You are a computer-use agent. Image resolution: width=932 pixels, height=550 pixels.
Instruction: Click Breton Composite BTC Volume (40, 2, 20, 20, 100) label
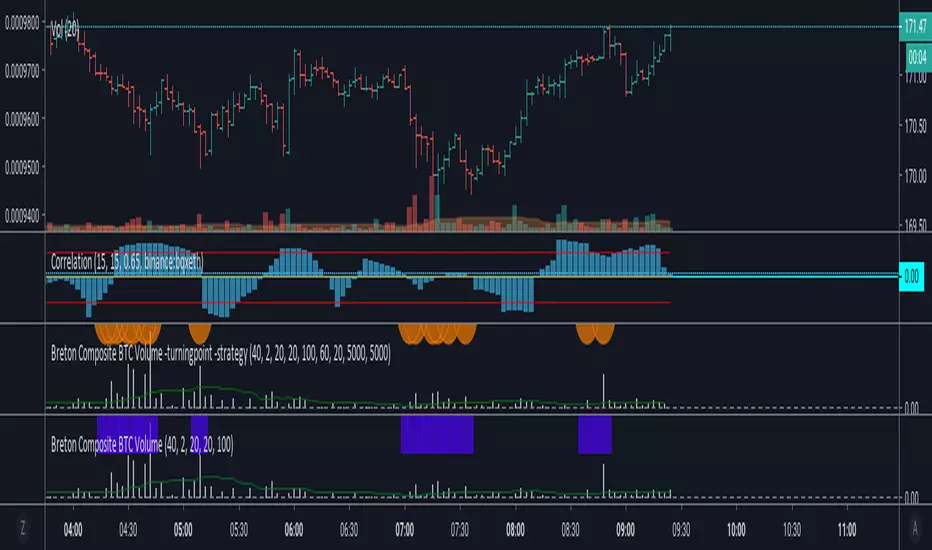[x=142, y=444]
